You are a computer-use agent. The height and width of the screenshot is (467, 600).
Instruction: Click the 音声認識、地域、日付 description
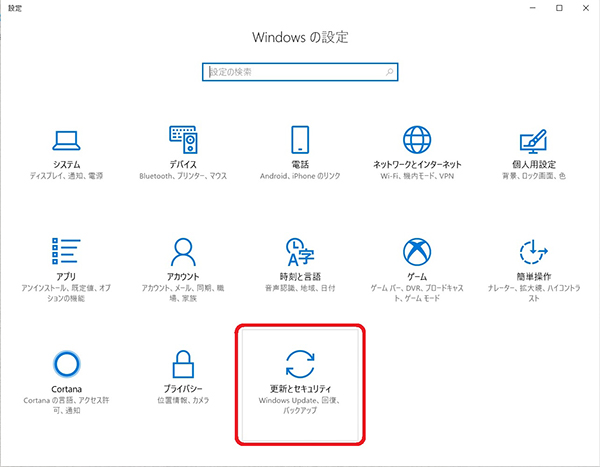coord(300,288)
